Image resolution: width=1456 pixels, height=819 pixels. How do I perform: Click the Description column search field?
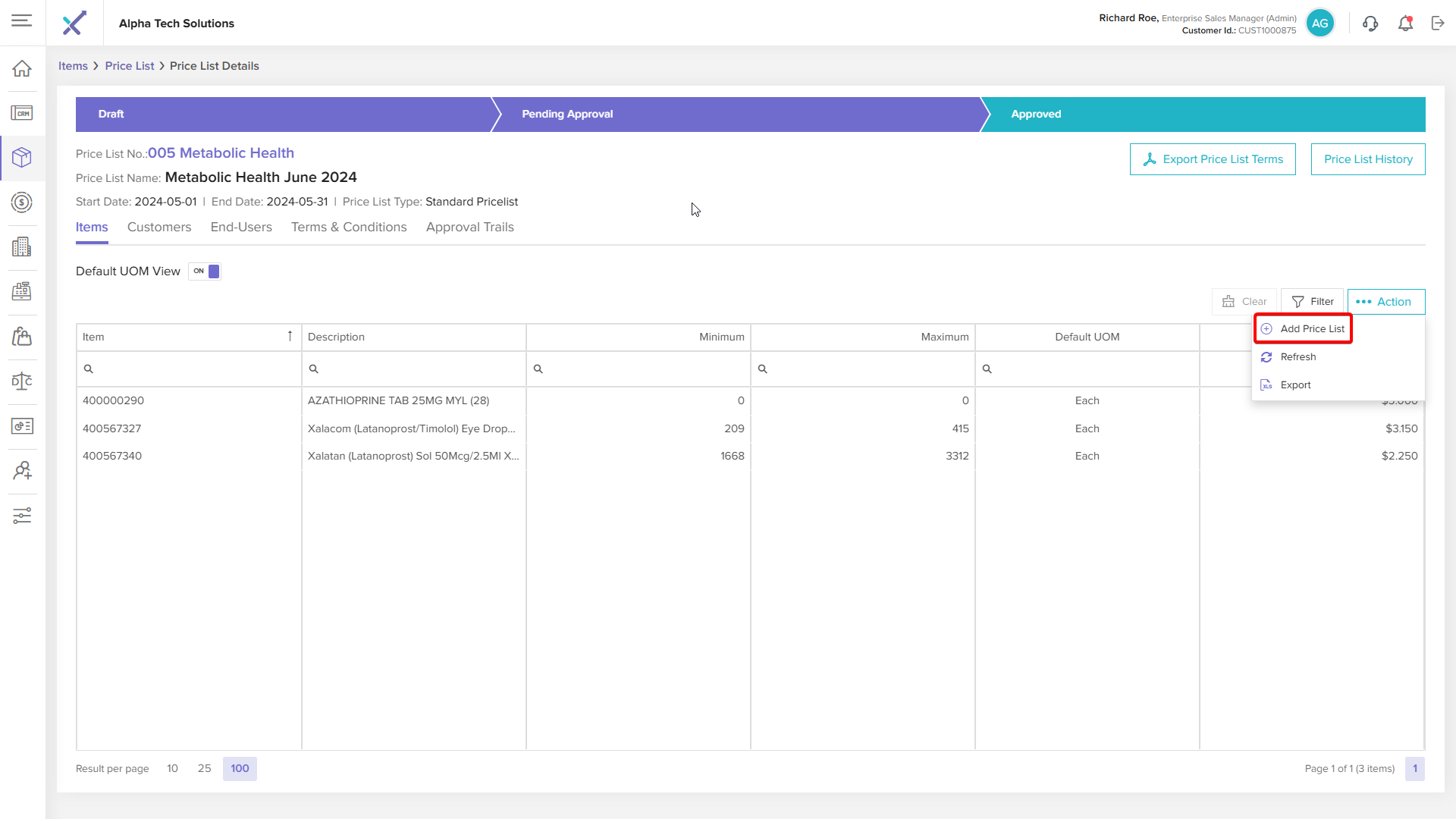click(x=415, y=369)
